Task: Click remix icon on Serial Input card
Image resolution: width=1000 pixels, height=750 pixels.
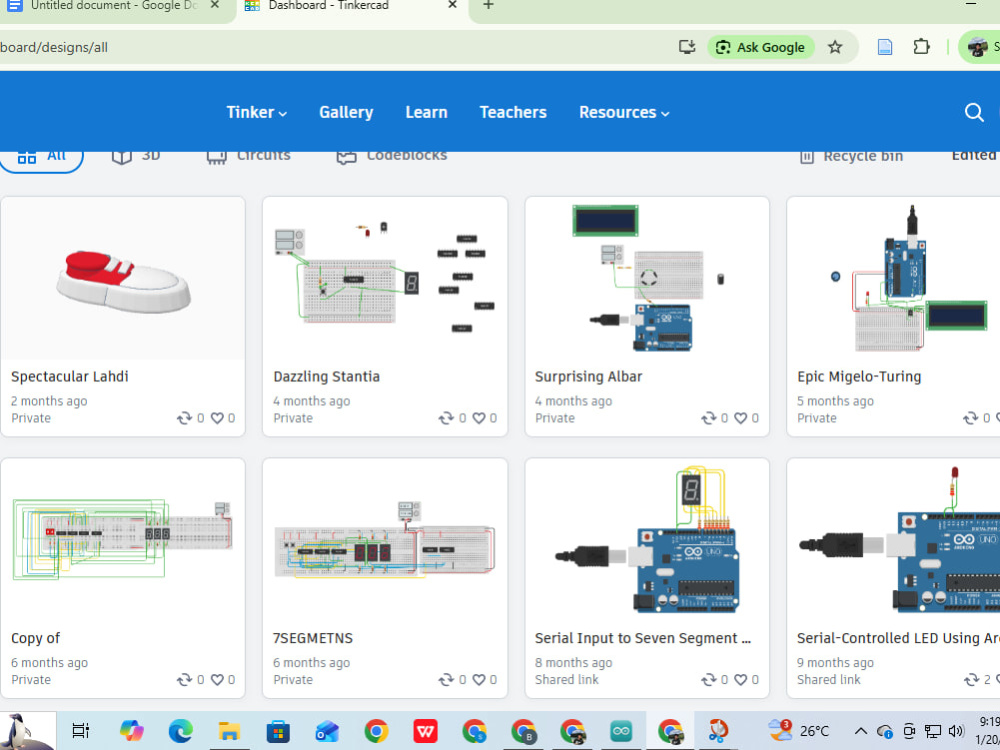Action: point(708,680)
